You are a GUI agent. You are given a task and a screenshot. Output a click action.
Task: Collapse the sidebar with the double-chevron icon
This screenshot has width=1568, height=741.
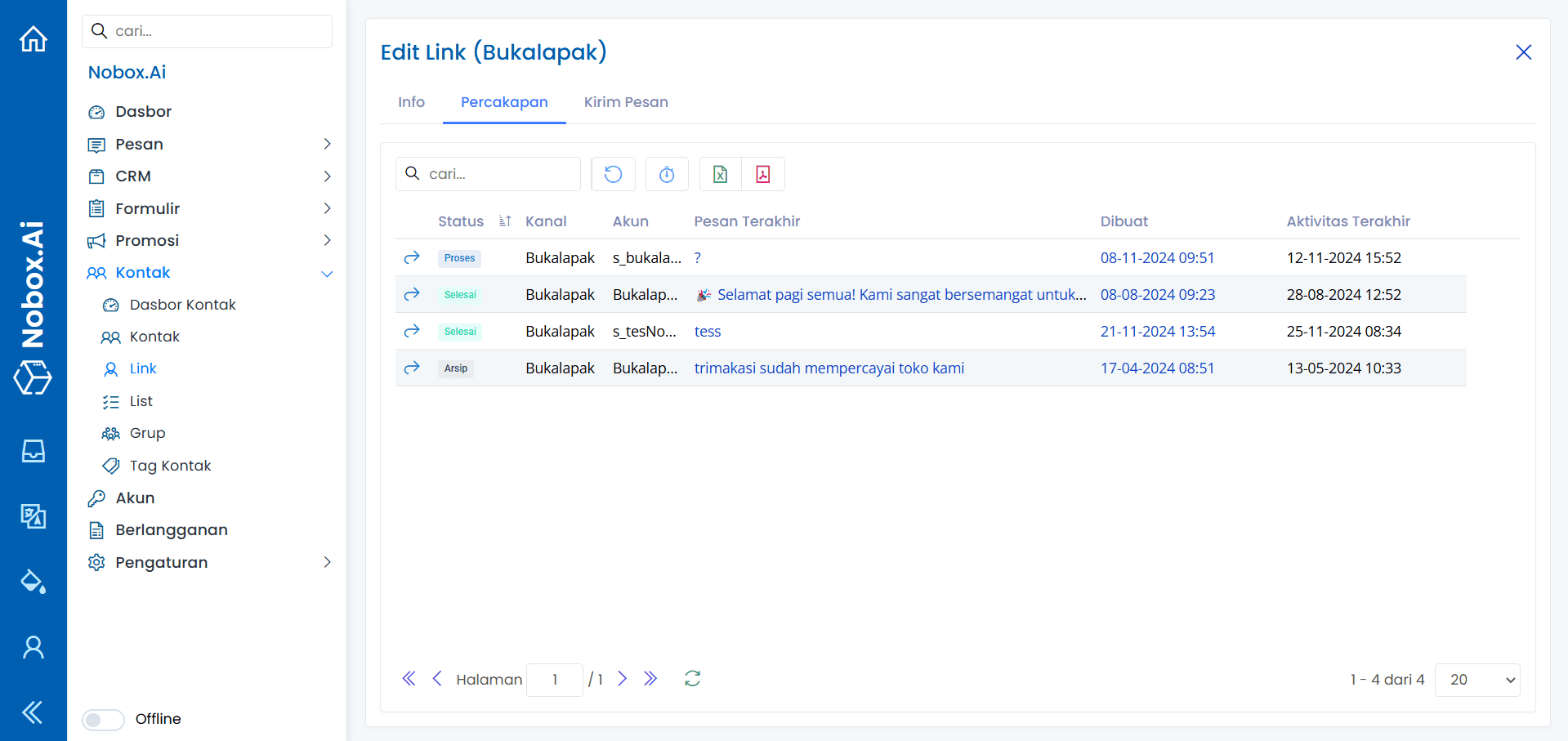point(33,712)
